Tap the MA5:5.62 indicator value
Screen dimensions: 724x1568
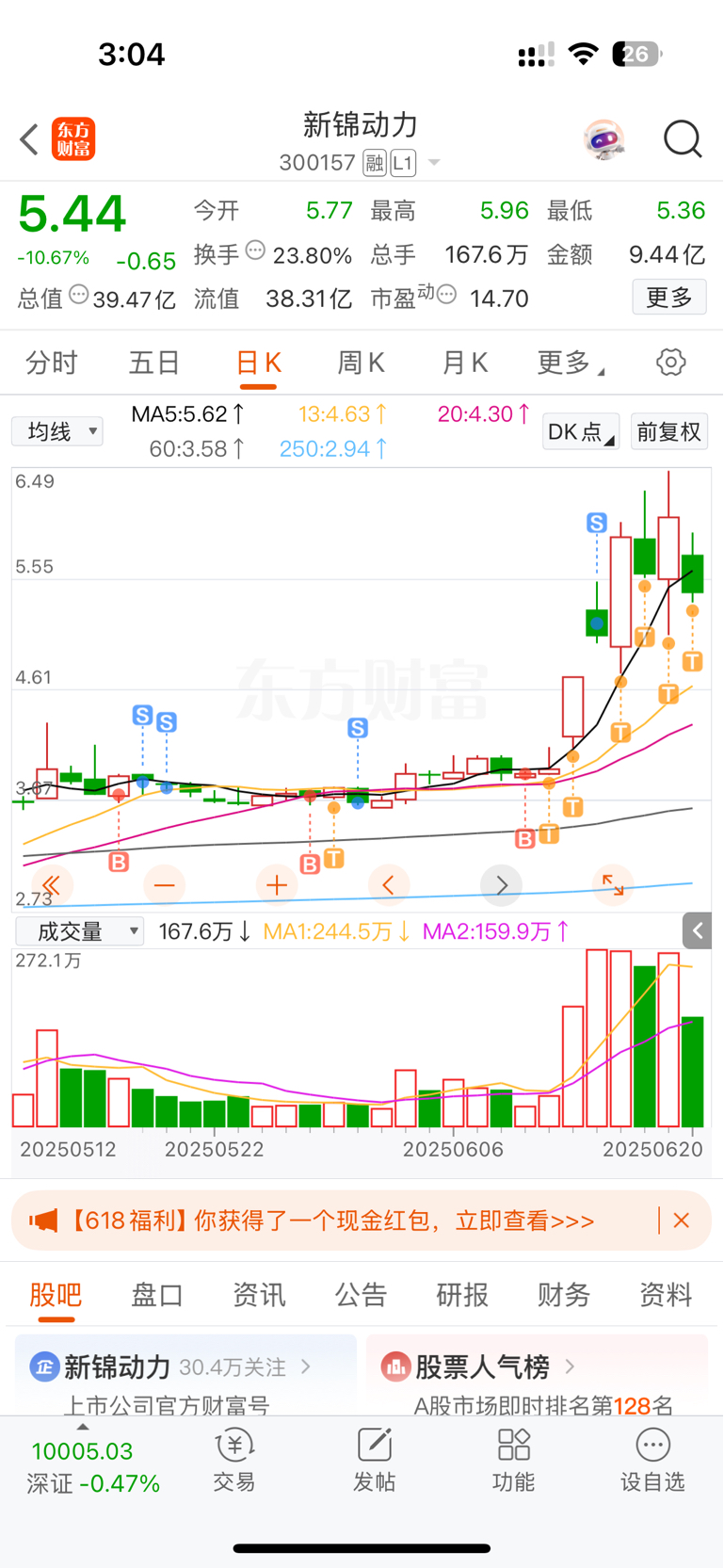coord(188,413)
